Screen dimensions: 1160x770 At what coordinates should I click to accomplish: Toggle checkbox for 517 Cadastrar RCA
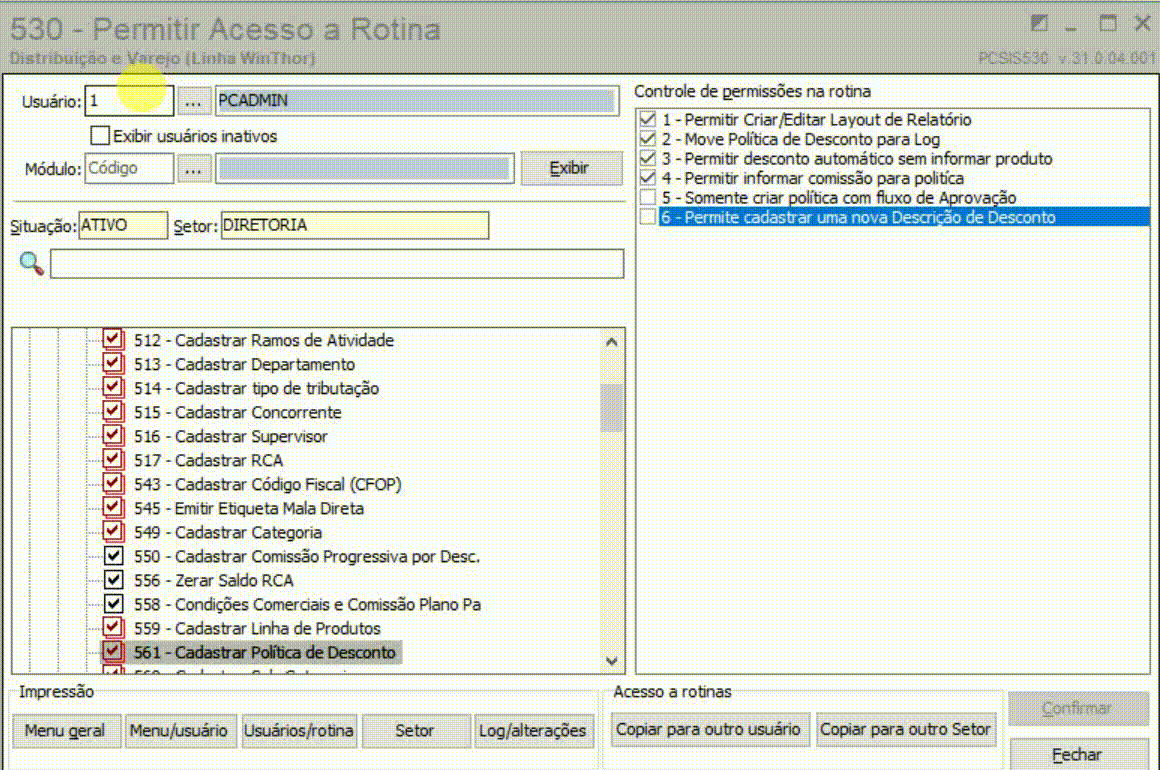click(112, 459)
